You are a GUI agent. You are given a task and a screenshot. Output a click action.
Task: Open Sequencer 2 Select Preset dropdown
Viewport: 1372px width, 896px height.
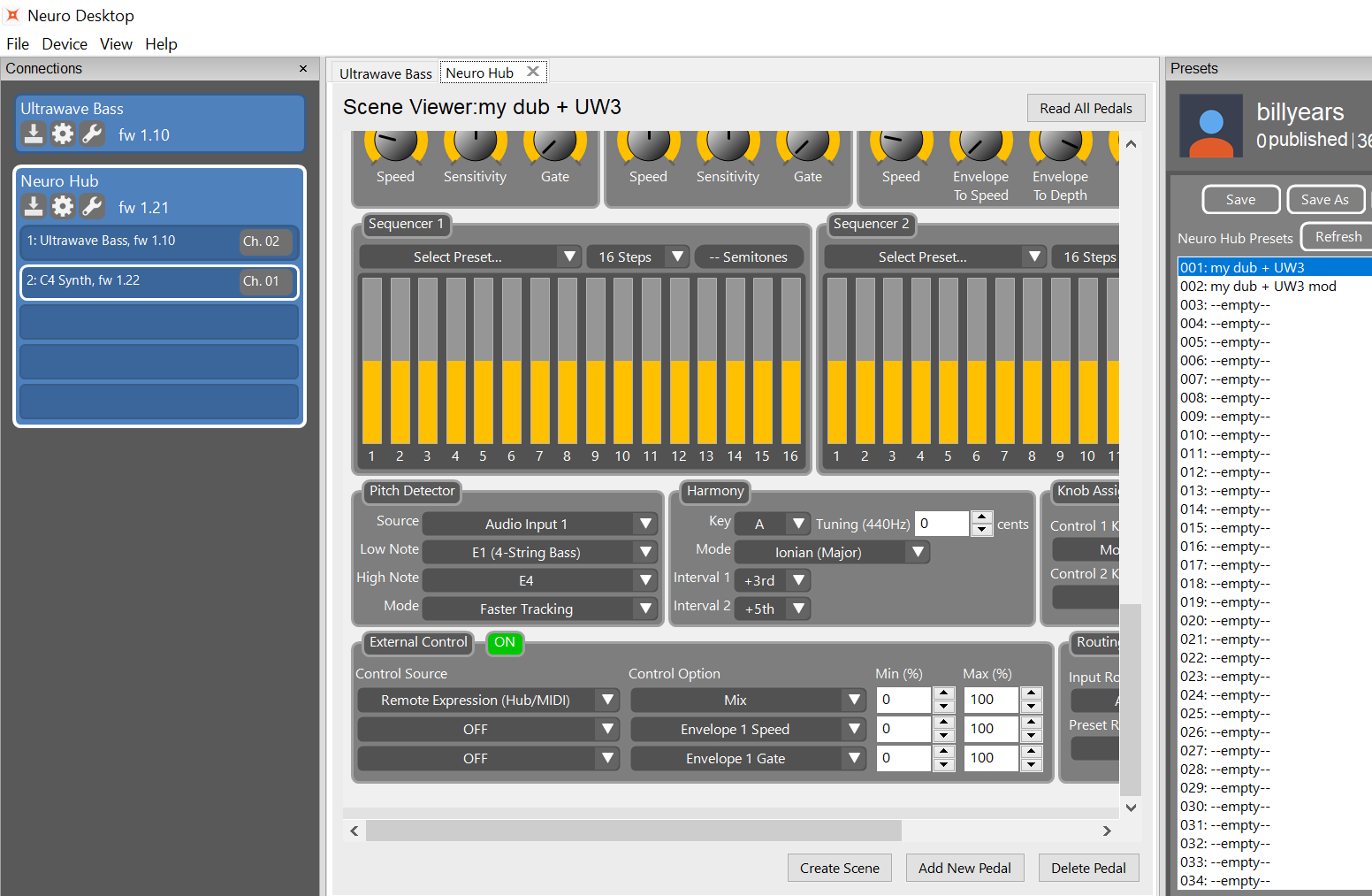pos(935,257)
